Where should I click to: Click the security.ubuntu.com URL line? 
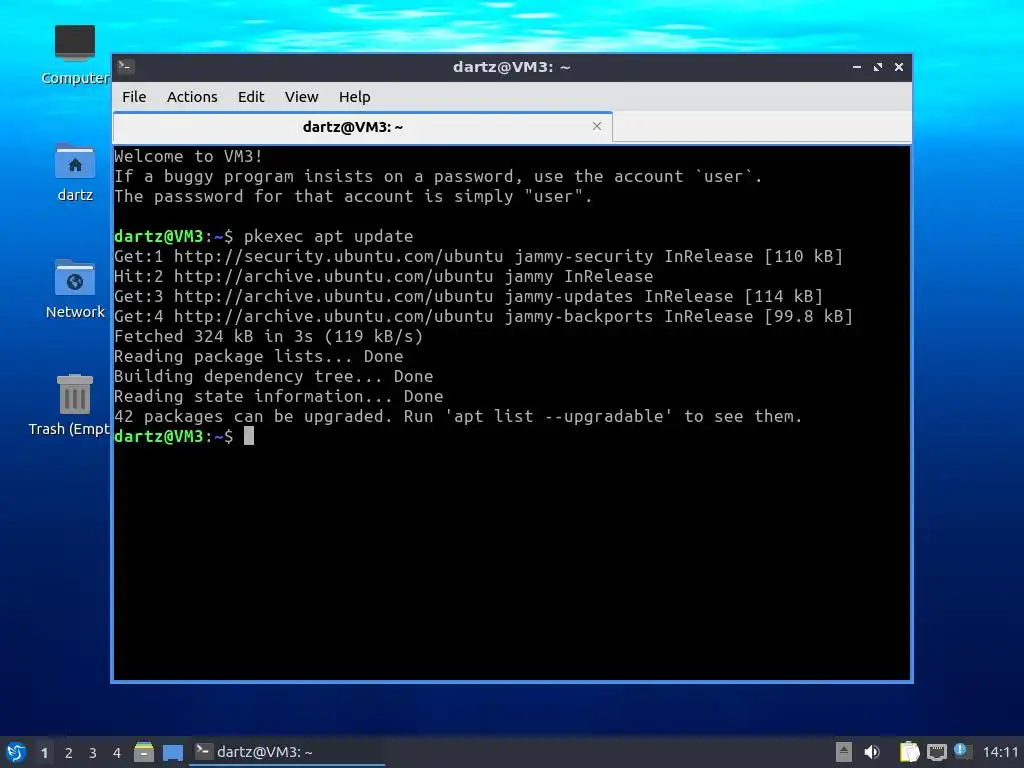point(479,256)
